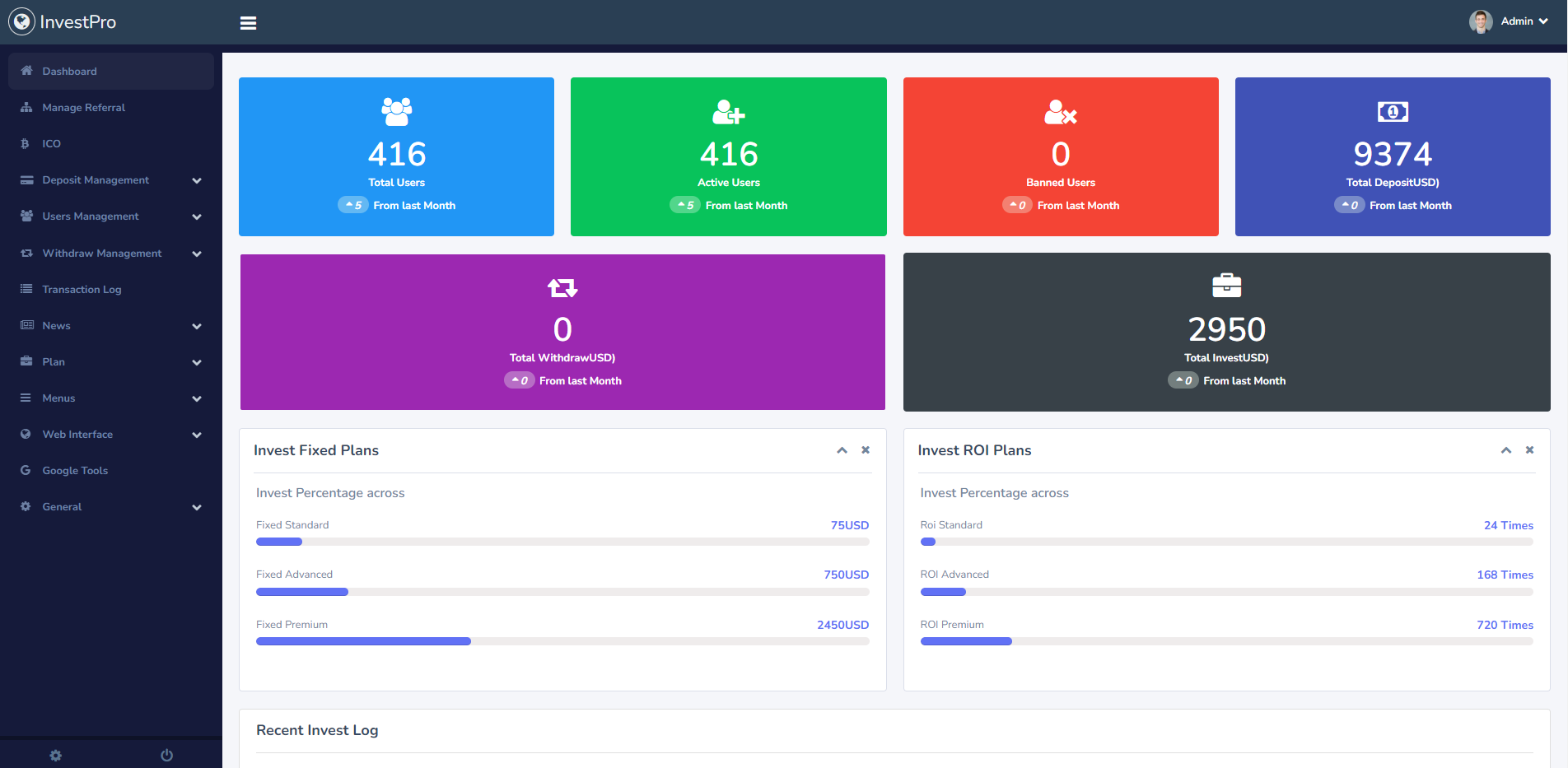Click the Total Users group icon
The height and width of the screenshot is (768, 1568).
coord(396,112)
